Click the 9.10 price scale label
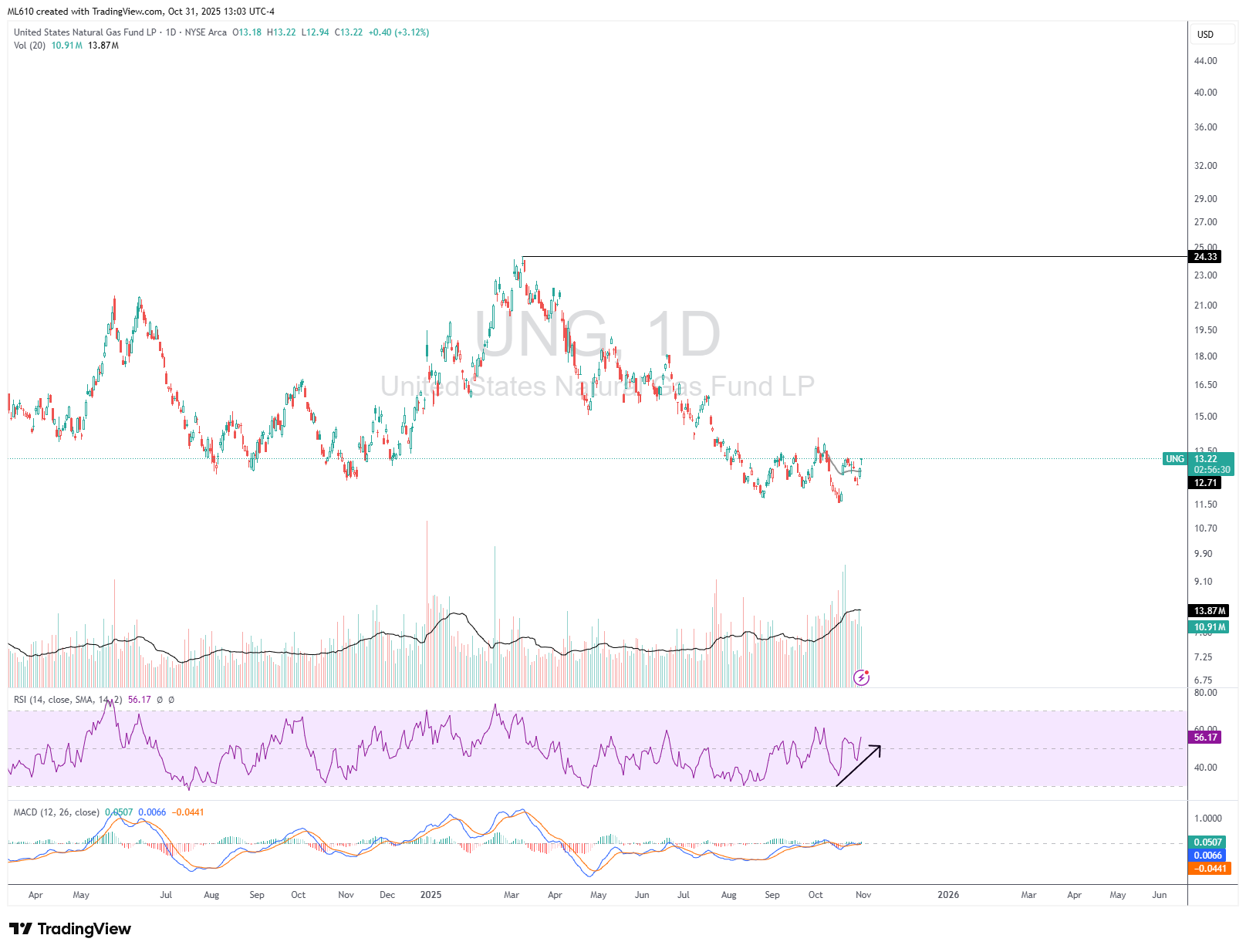 (1203, 582)
